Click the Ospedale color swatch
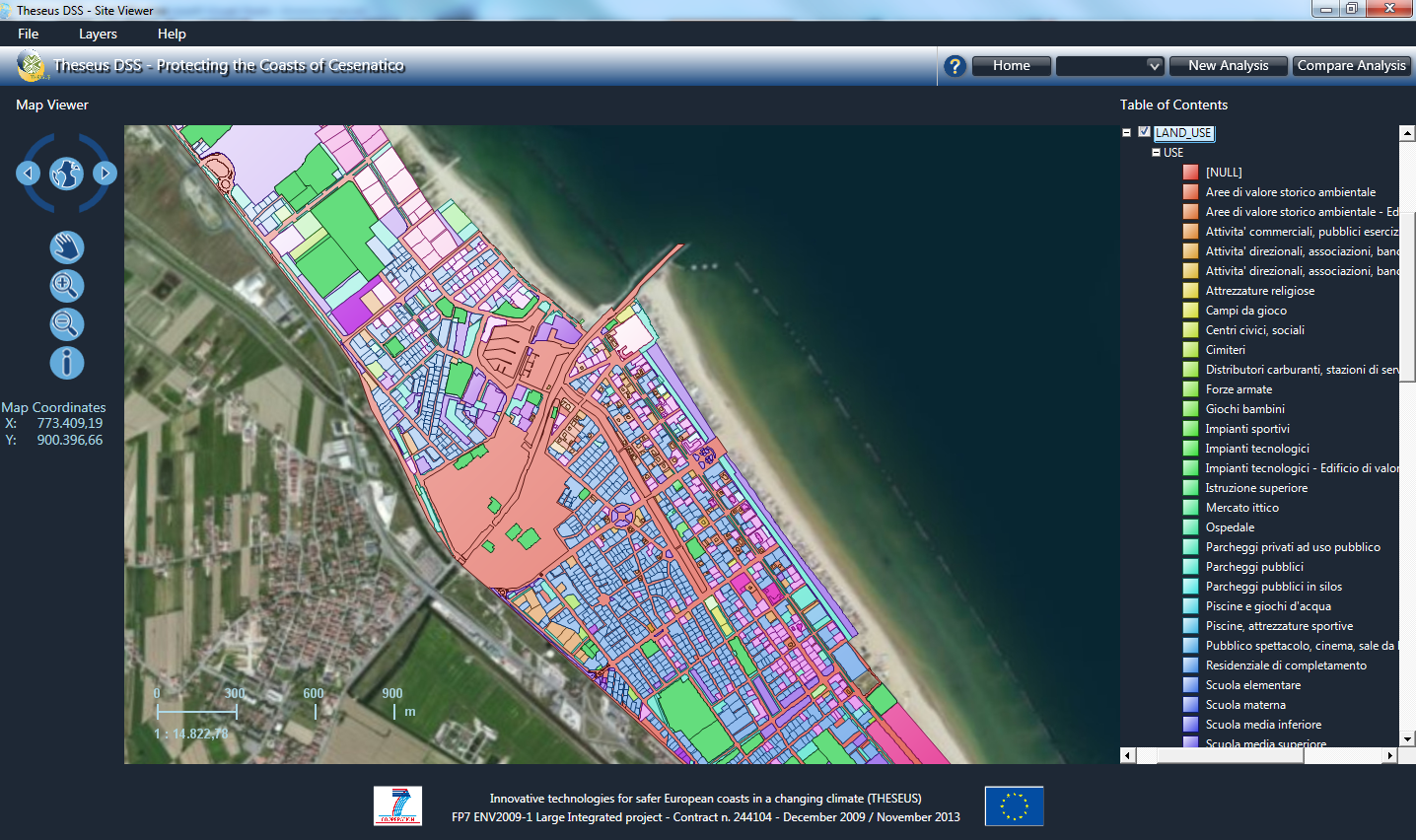1416x840 pixels. [1191, 527]
